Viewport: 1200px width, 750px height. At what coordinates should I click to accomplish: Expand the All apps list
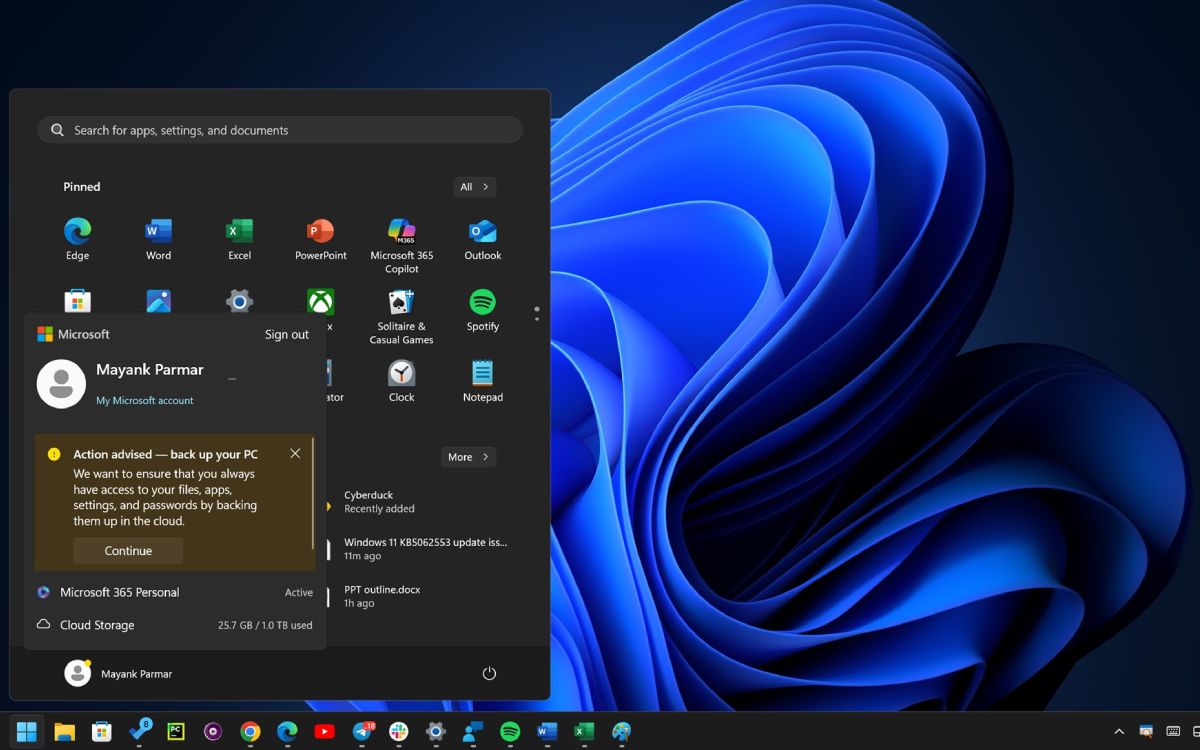pyautogui.click(x=474, y=186)
